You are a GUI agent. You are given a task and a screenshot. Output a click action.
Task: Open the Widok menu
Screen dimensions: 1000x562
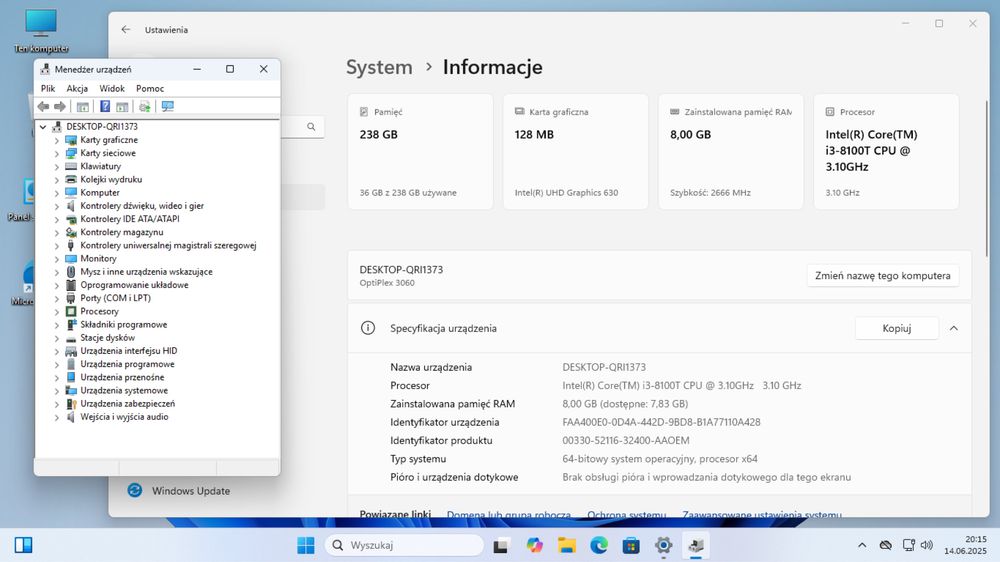pyautogui.click(x=112, y=89)
